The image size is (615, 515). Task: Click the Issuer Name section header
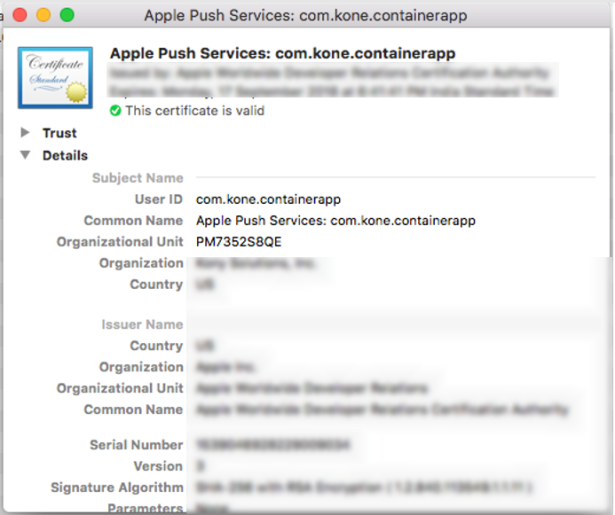(142, 324)
